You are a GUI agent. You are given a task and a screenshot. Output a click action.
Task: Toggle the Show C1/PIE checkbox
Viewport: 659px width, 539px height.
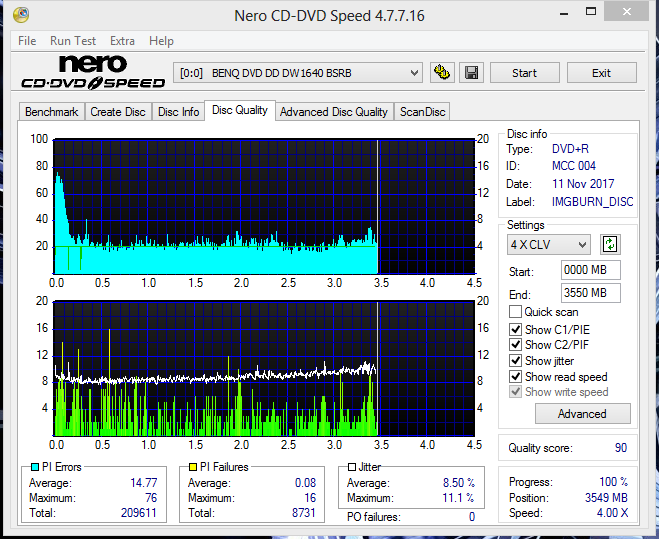pyautogui.click(x=515, y=329)
